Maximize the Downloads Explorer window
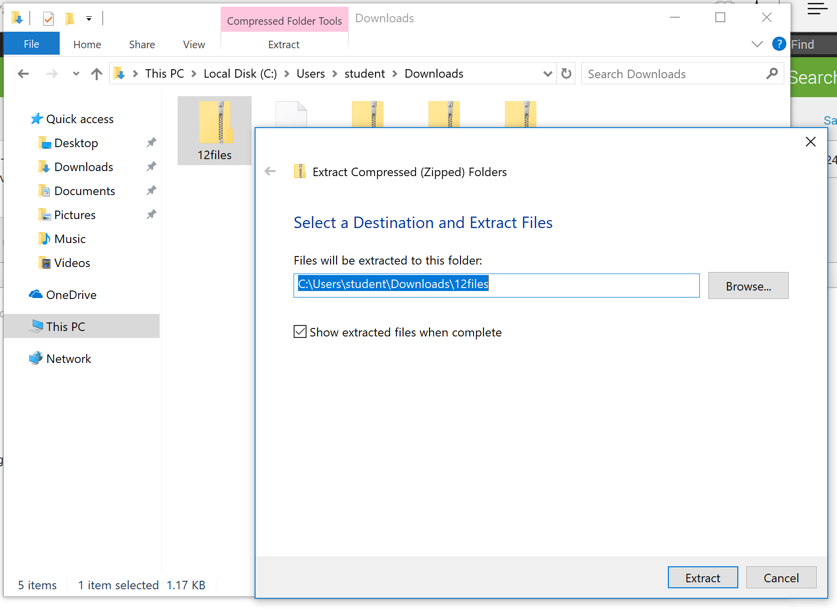 pos(720,18)
